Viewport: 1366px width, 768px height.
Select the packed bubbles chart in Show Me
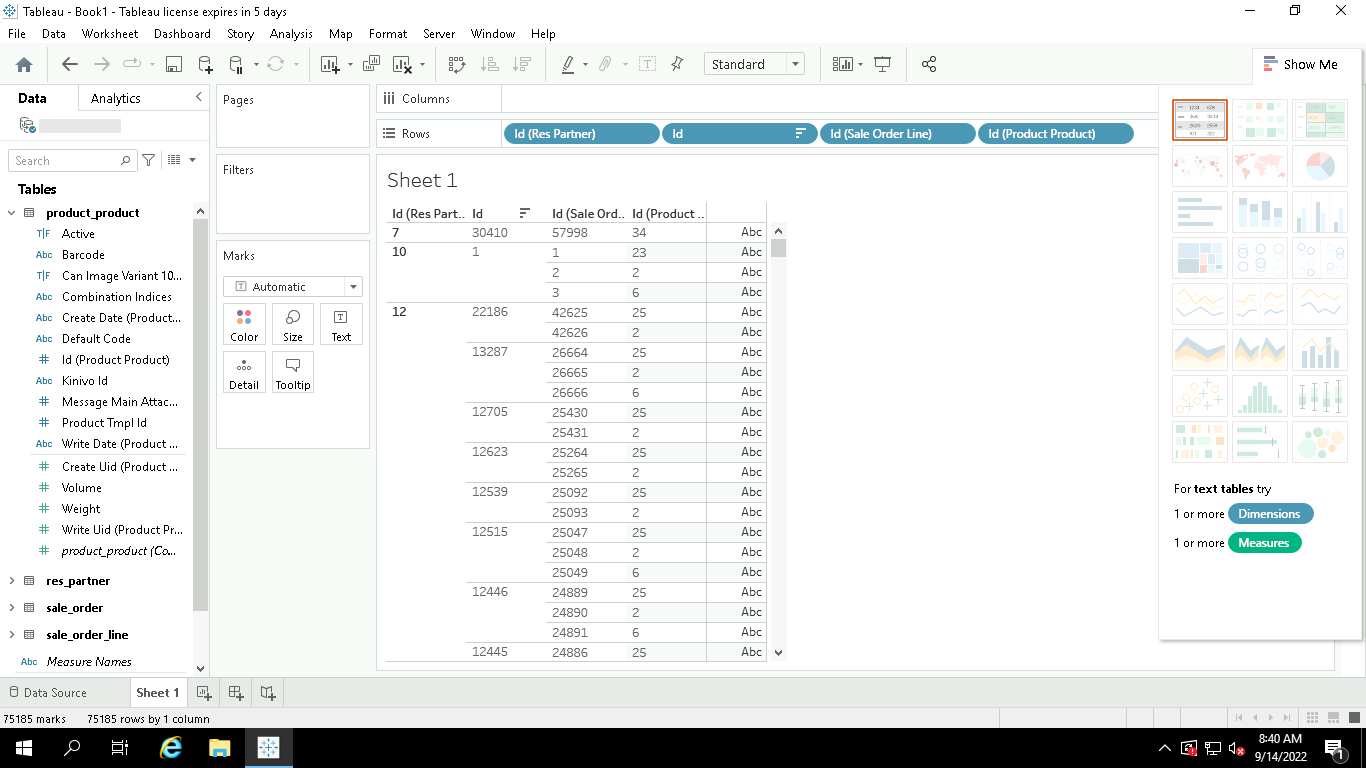[x=1320, y=442]
